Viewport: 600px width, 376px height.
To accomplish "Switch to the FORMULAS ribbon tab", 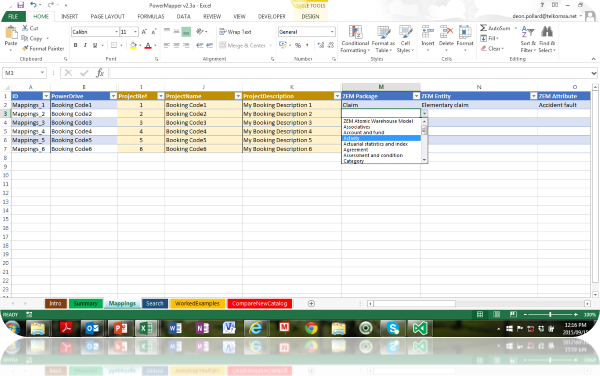I will point(151,16).
